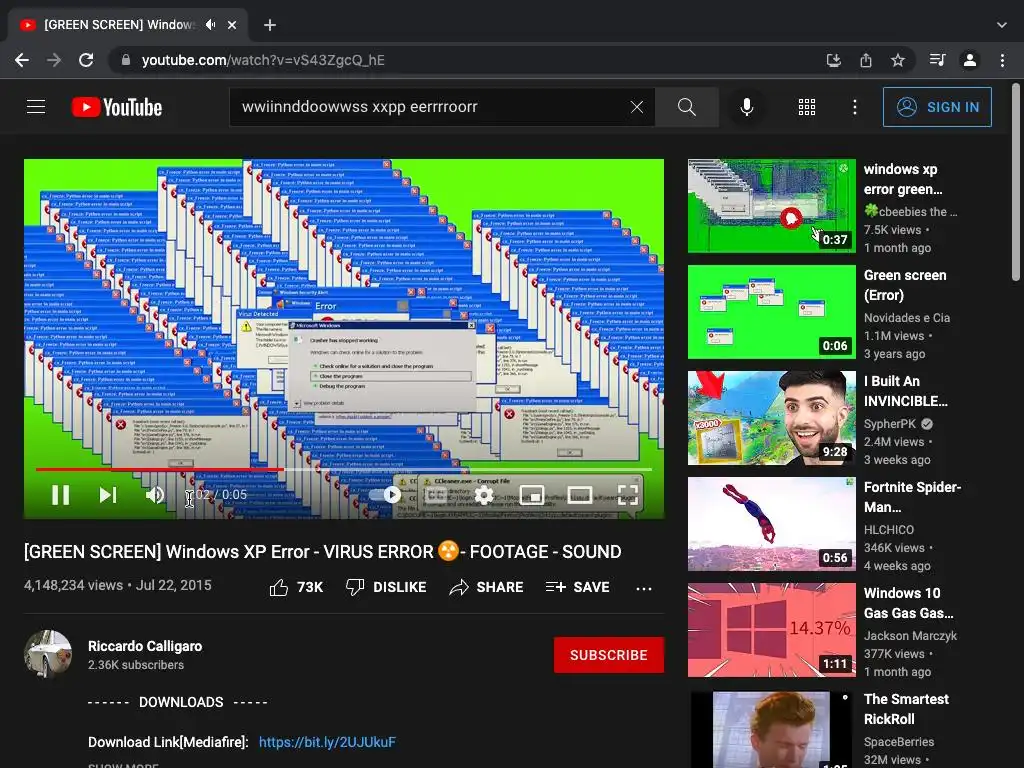This screenshot has height=768, width=1024.
Task: Seek on the red video progress bar
Action: [344, 469]
